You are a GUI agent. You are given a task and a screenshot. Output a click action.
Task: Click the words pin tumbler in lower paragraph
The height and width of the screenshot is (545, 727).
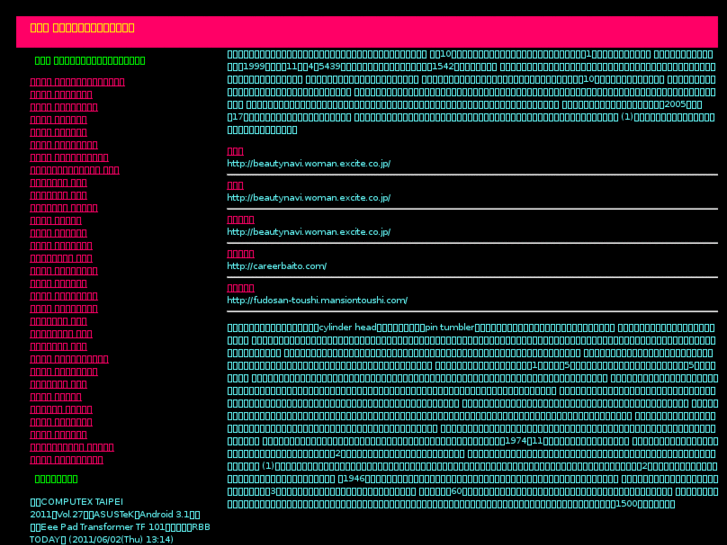click(x=449, y=327)
